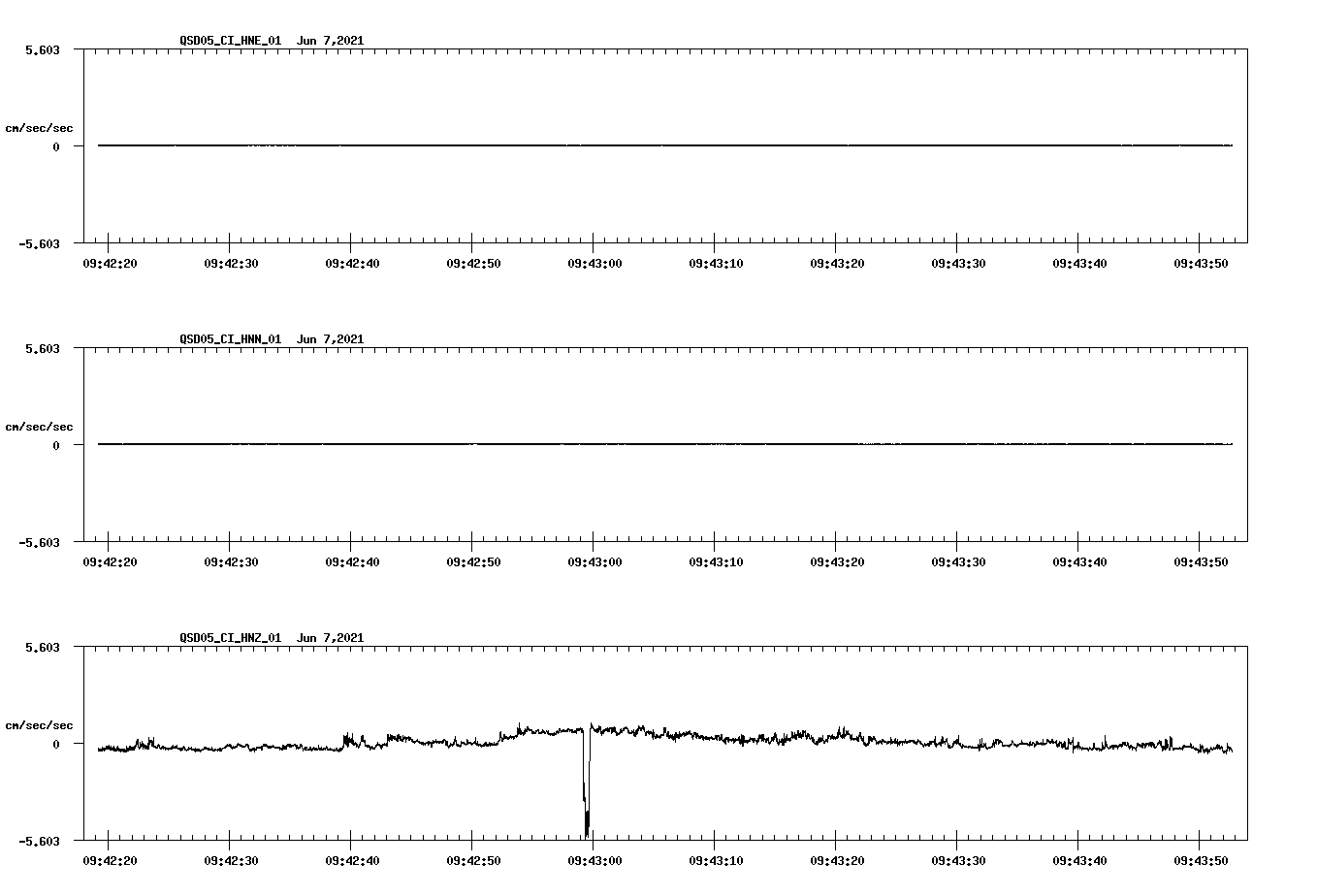Click the 09:43:00 time label under HNE plot

pos(594,264)
